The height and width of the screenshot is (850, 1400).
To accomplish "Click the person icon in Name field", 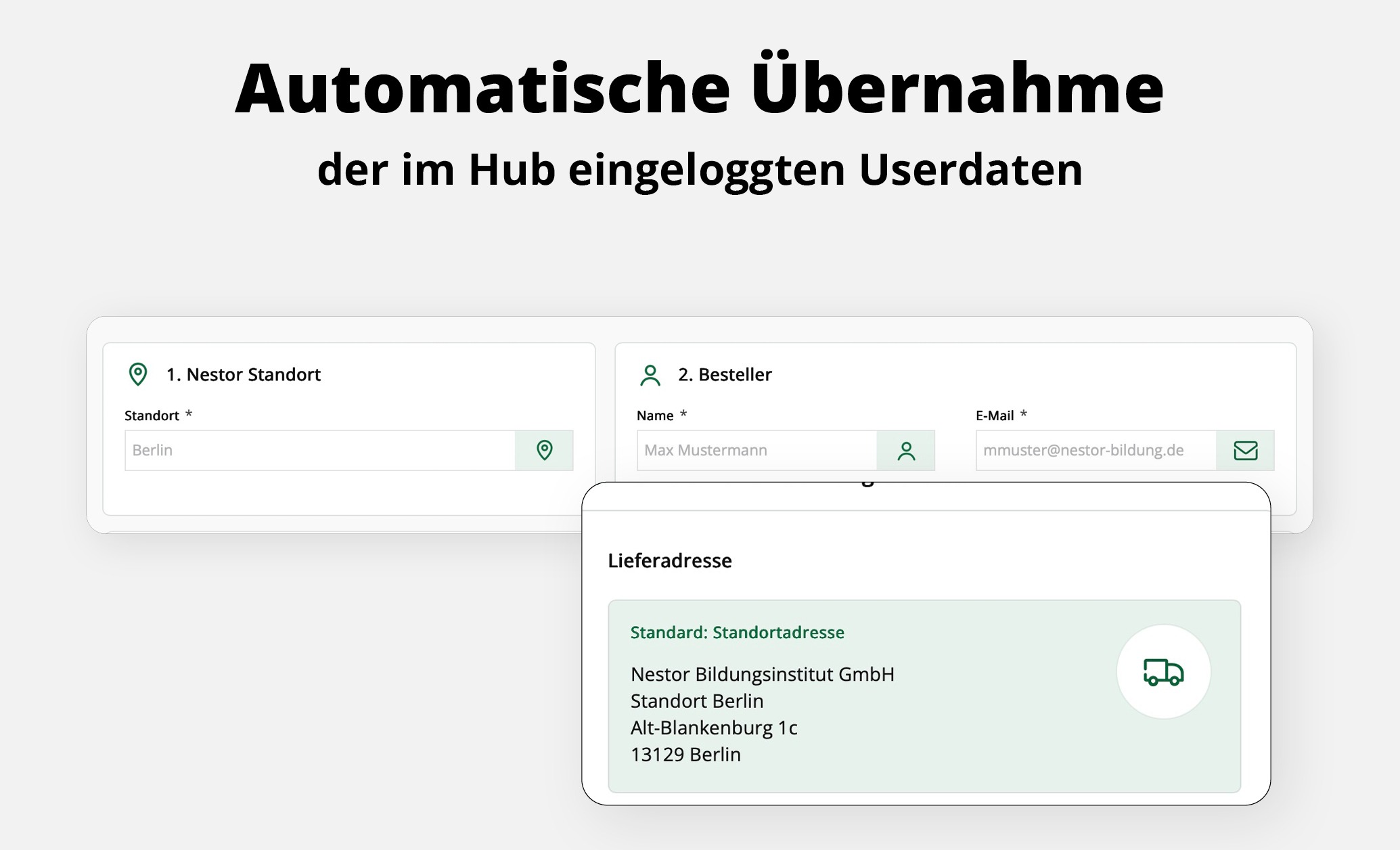I will point(906,451).
